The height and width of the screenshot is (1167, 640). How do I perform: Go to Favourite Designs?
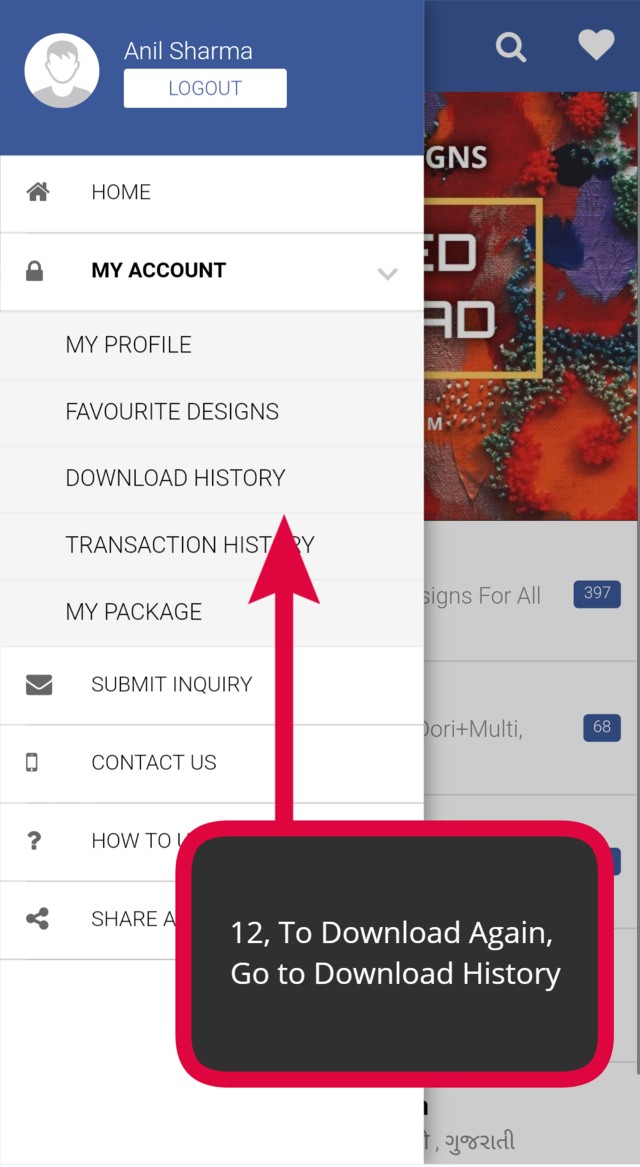tap(212, 412)
